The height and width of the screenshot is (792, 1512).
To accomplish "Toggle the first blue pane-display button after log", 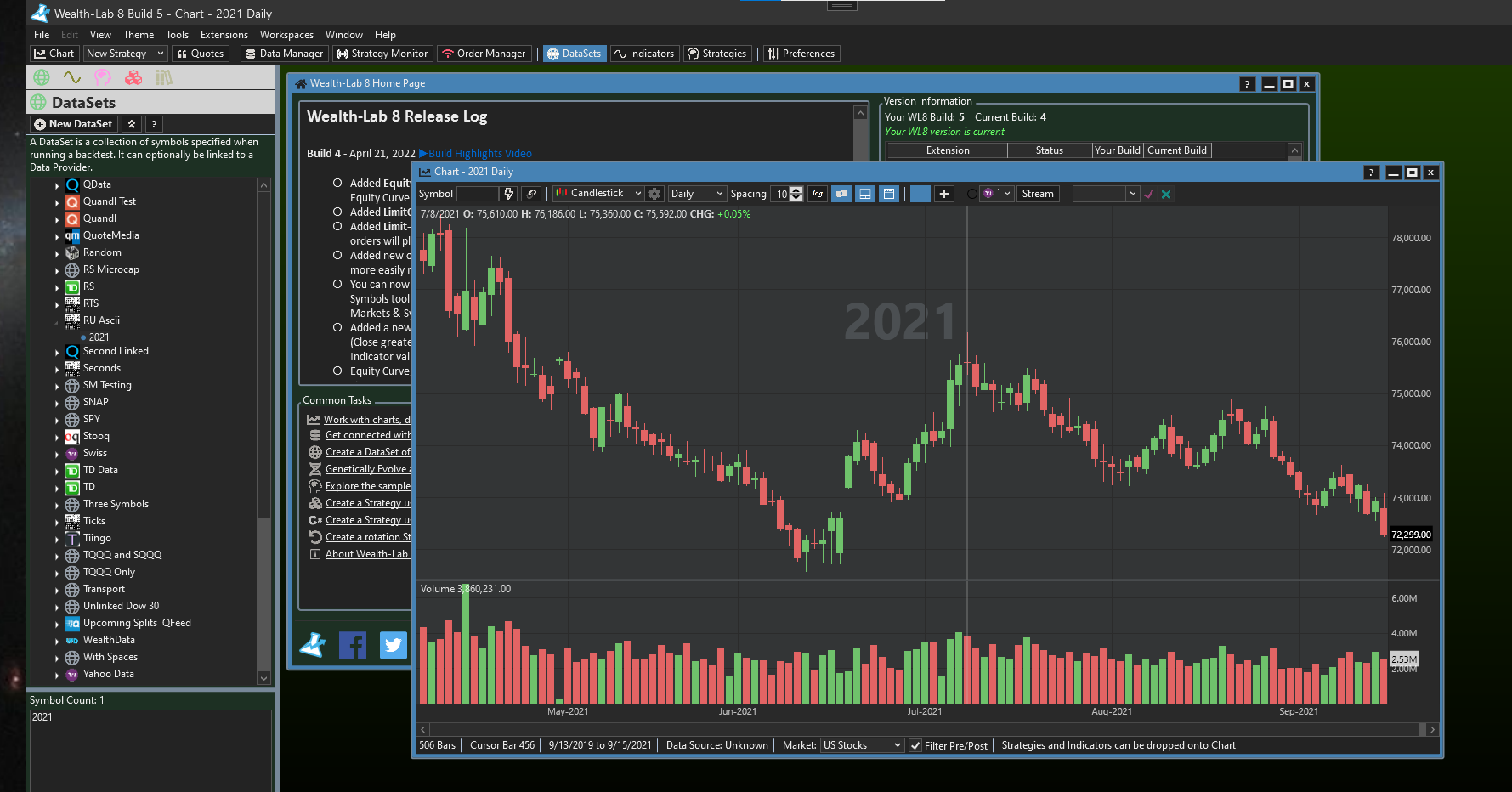I will coord(841,194).
